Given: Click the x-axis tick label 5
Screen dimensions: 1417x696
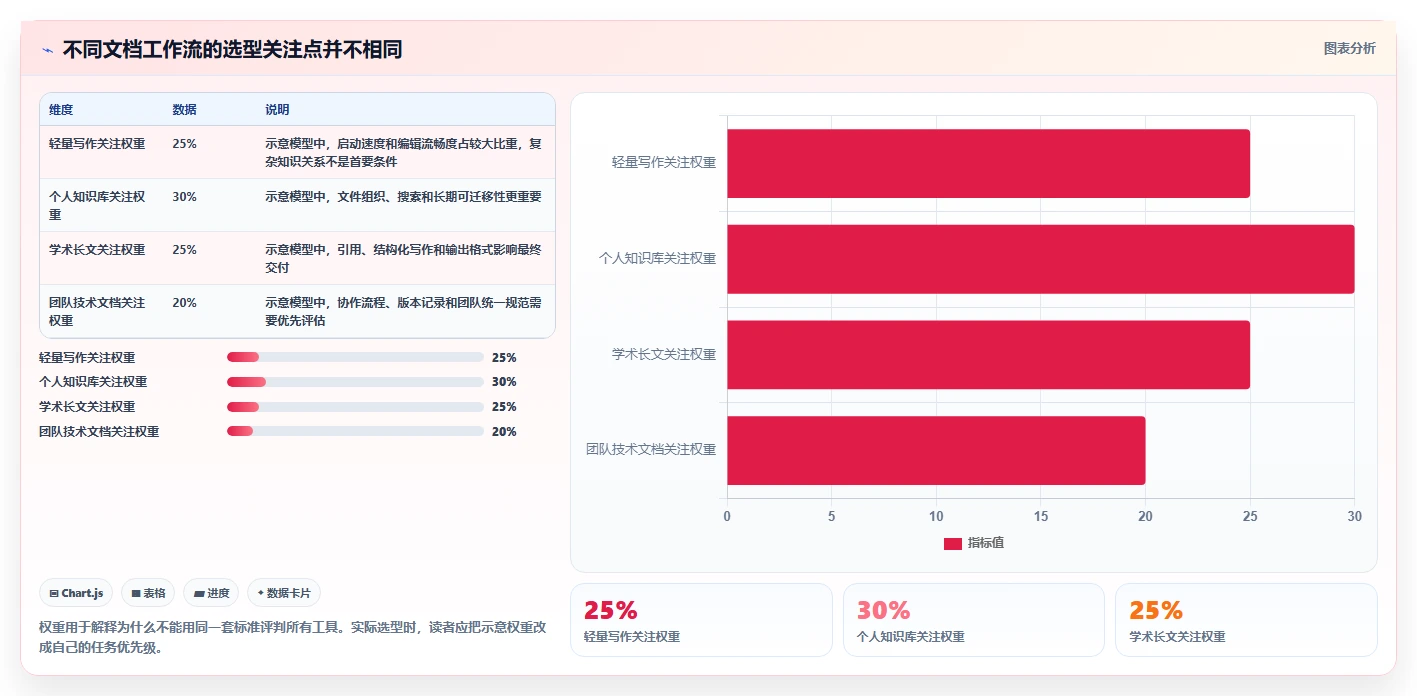Looking at the screenshot, I should coord(831,516).
